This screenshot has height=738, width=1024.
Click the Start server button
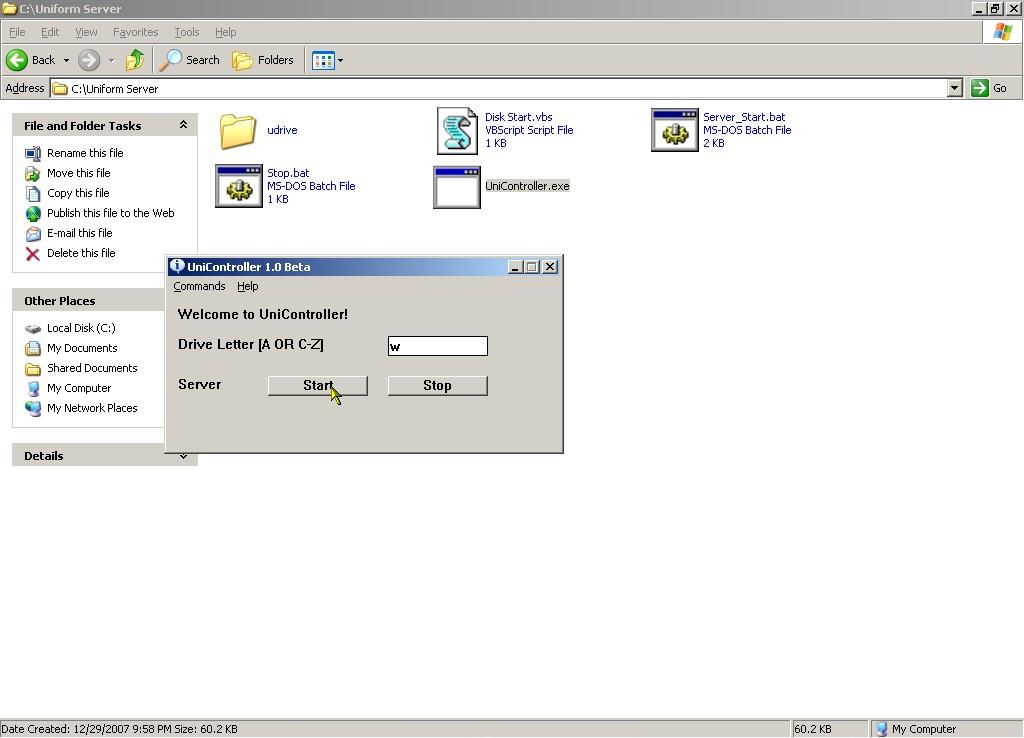(x=318, y=385)
